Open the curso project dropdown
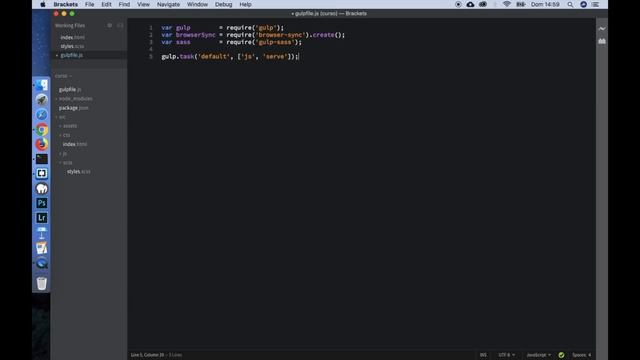The image size is (640, 360). pos(63,76)
